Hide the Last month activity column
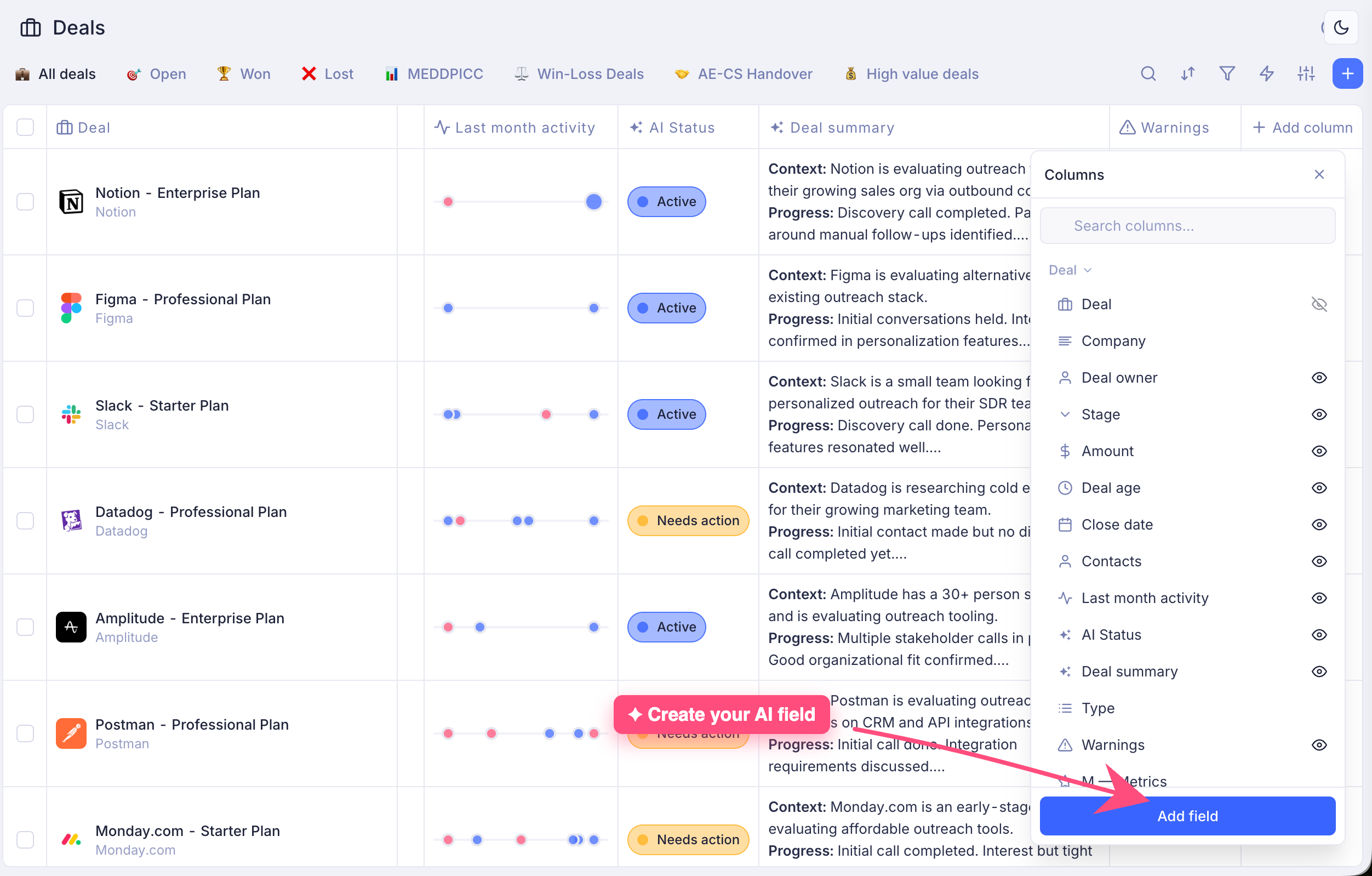Viewport: 1372px width, 876px height. click(x=1319, y=599)
